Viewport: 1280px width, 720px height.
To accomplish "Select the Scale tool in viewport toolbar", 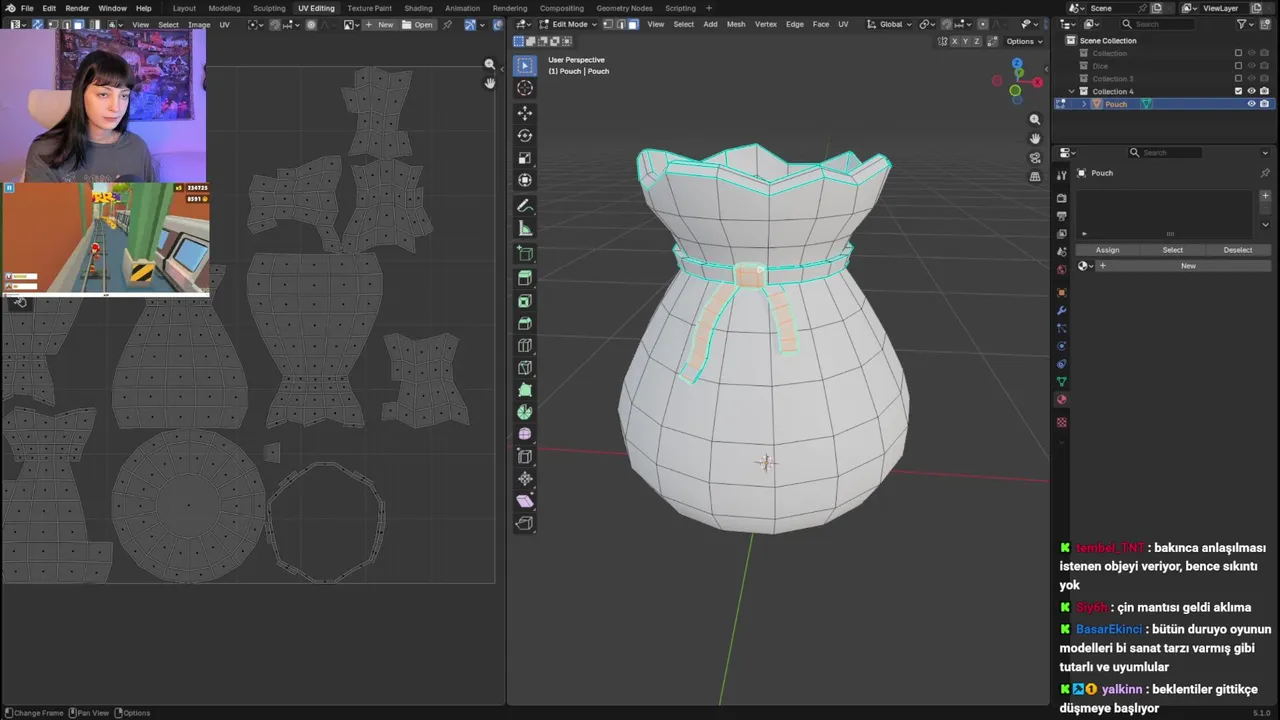I will [525, 158].
